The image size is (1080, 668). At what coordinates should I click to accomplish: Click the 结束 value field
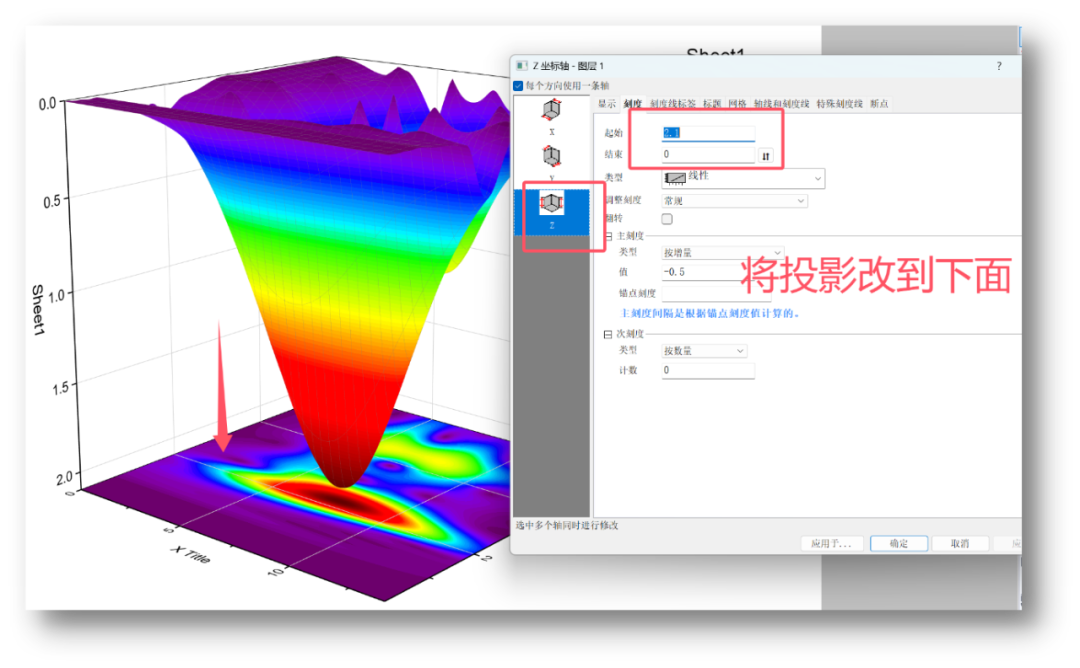pos(708,154)
